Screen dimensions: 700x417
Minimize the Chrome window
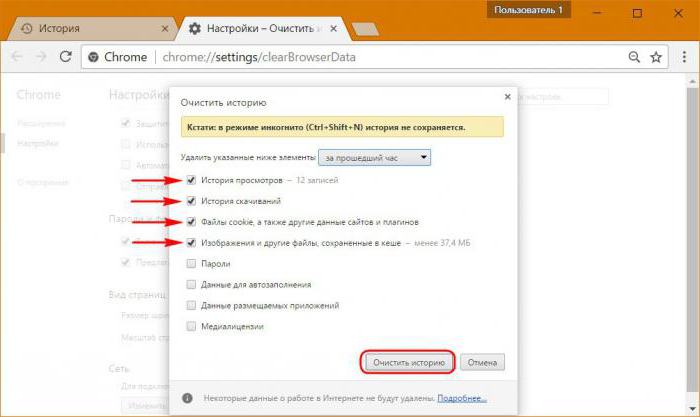(596, 13)
